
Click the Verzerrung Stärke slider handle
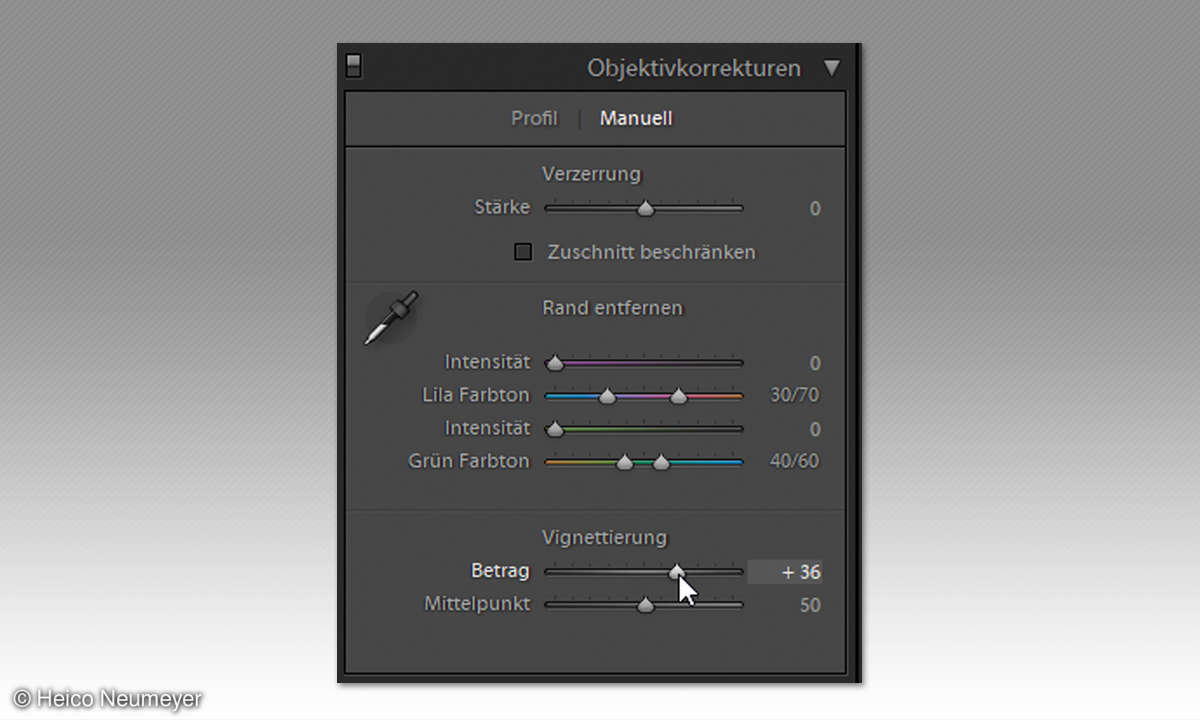(x=645, y=209)
